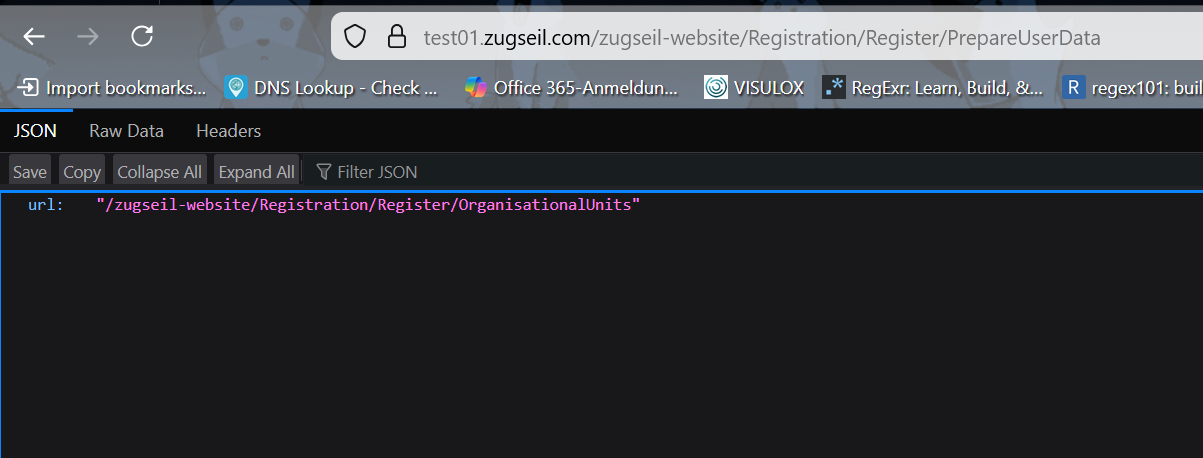Select the JSON tab
This screenshot has width=1203, height=458.
point(35,131)
